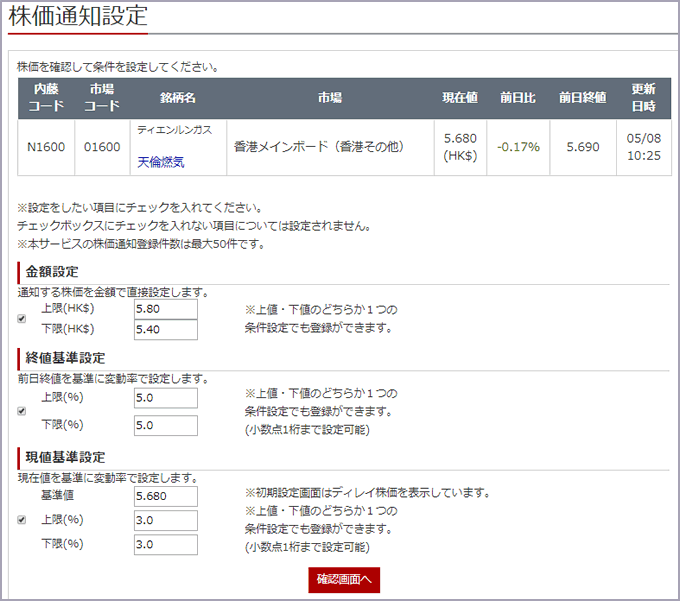Click the 現値基準 上限(%) field showing 3.0

click(166, 520)
